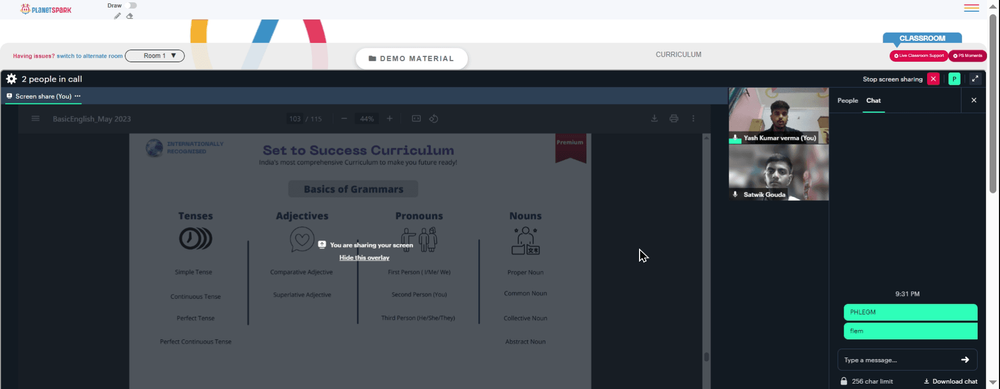1000x389 pixels.
Task: Click the Tenses clock icon
Action: click(x=195, y=239)
